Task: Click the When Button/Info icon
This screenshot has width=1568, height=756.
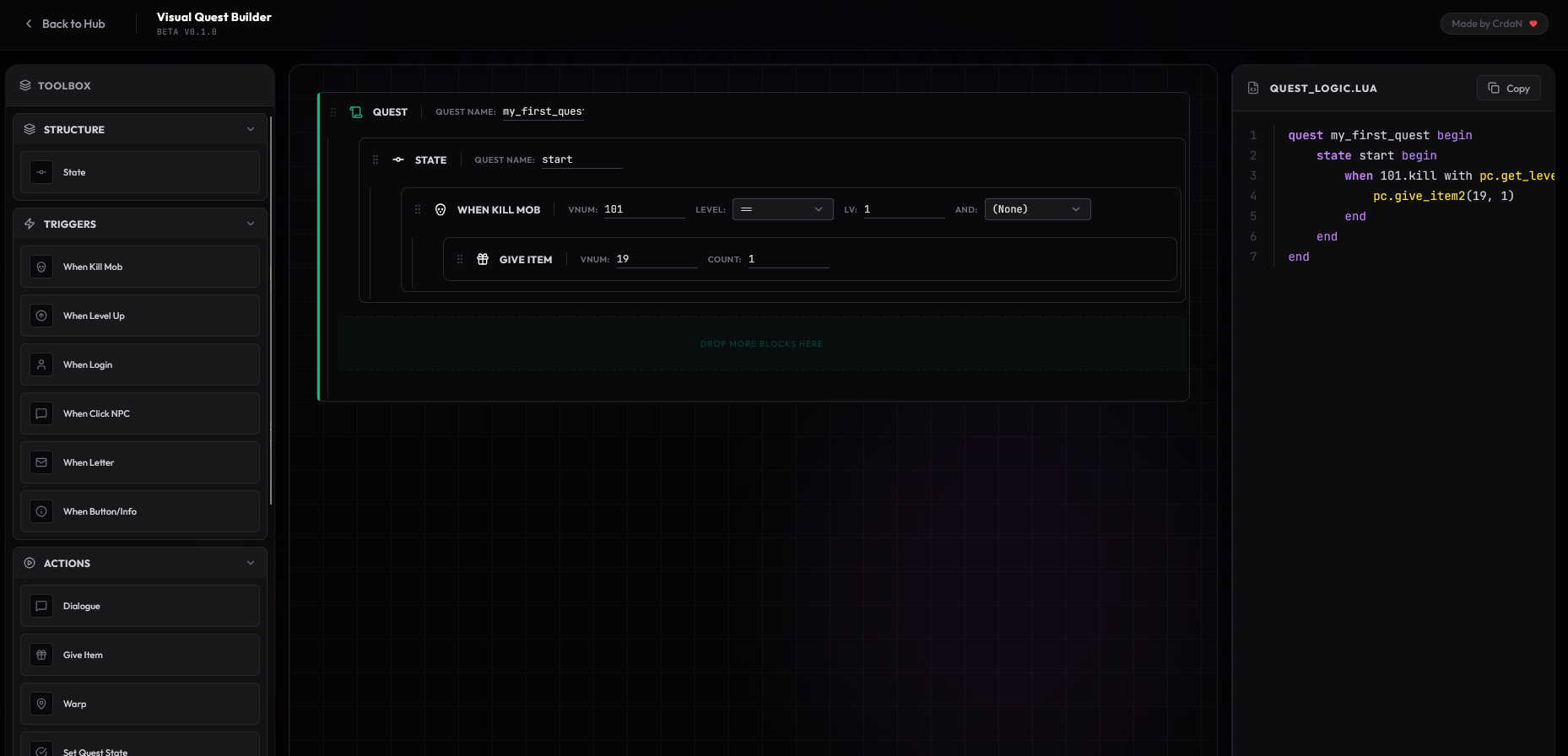Action: [x=41, y=511]
